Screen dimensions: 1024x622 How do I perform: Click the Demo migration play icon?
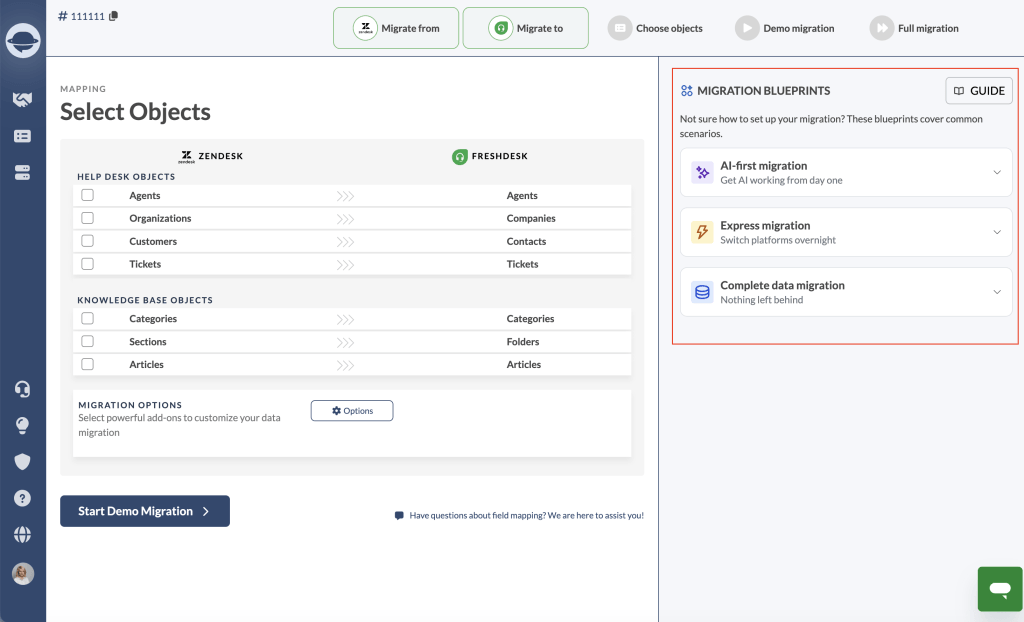tap(747, 28)
